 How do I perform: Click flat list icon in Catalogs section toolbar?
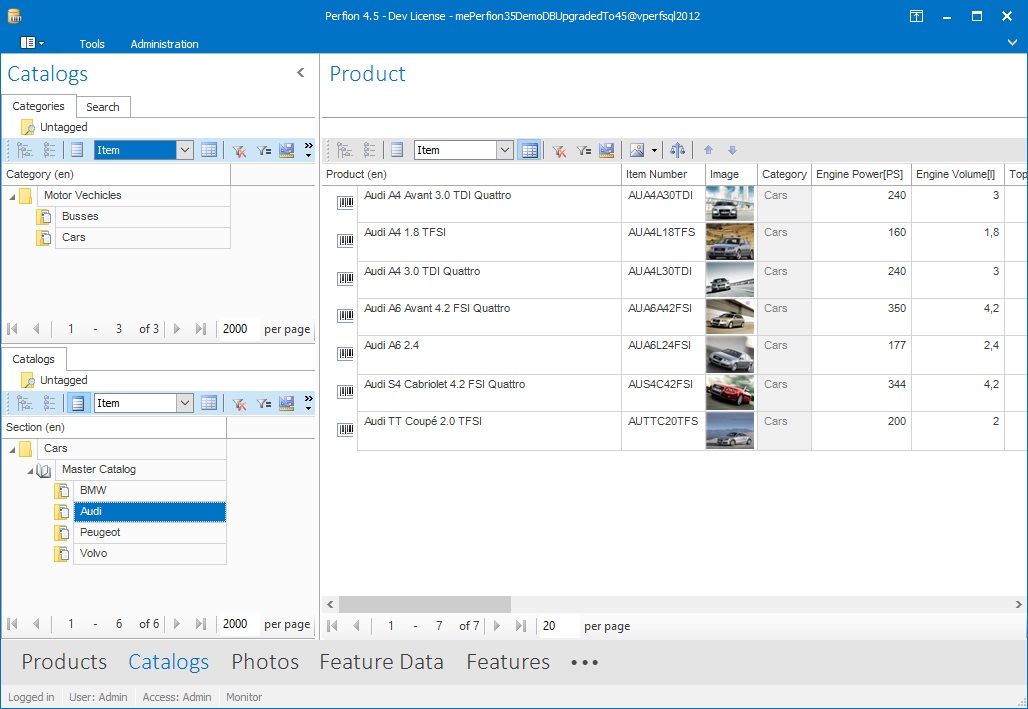tap(49, 403)
